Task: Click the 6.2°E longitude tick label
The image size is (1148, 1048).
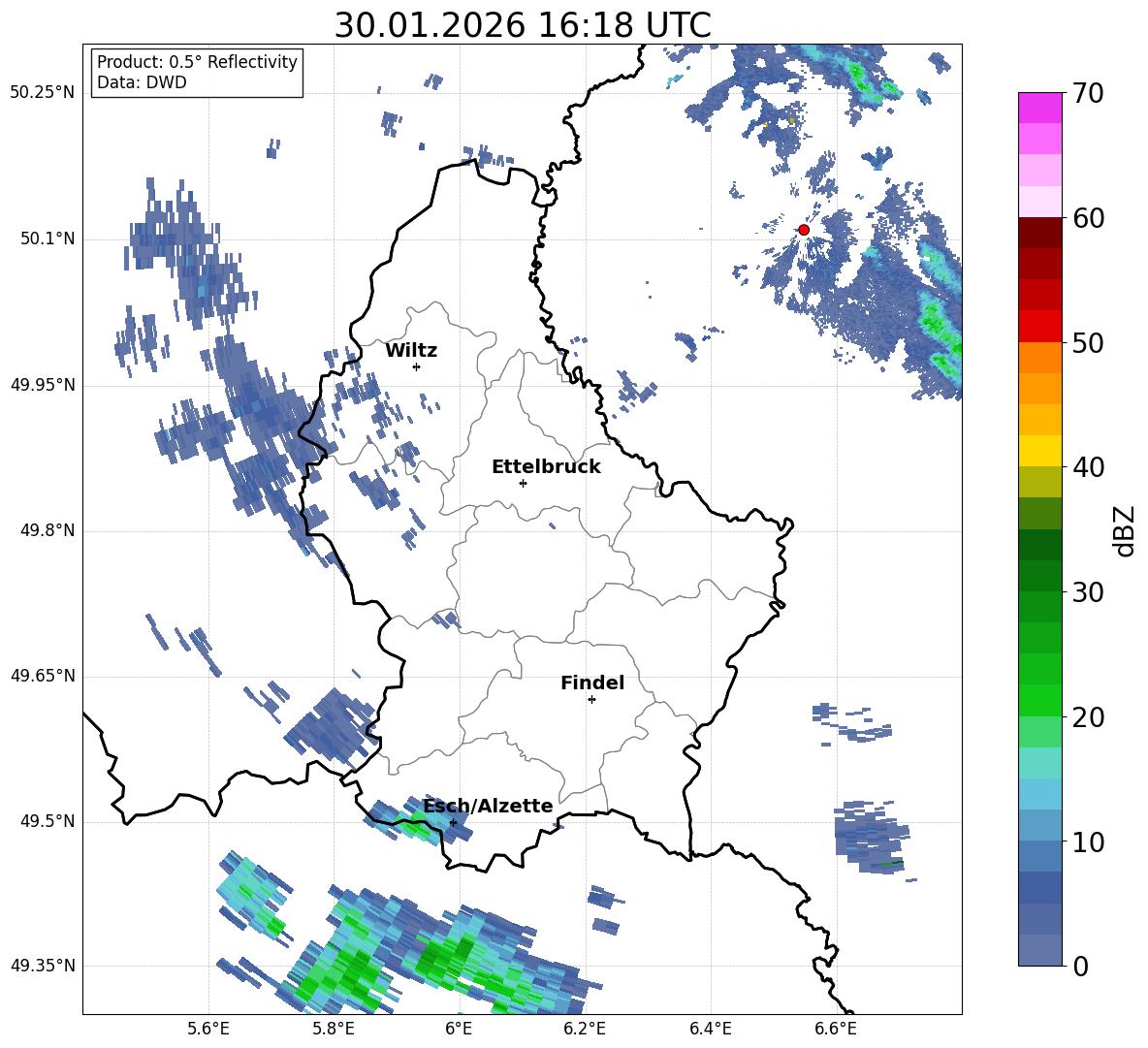Action: click(x=585, y=1029)
